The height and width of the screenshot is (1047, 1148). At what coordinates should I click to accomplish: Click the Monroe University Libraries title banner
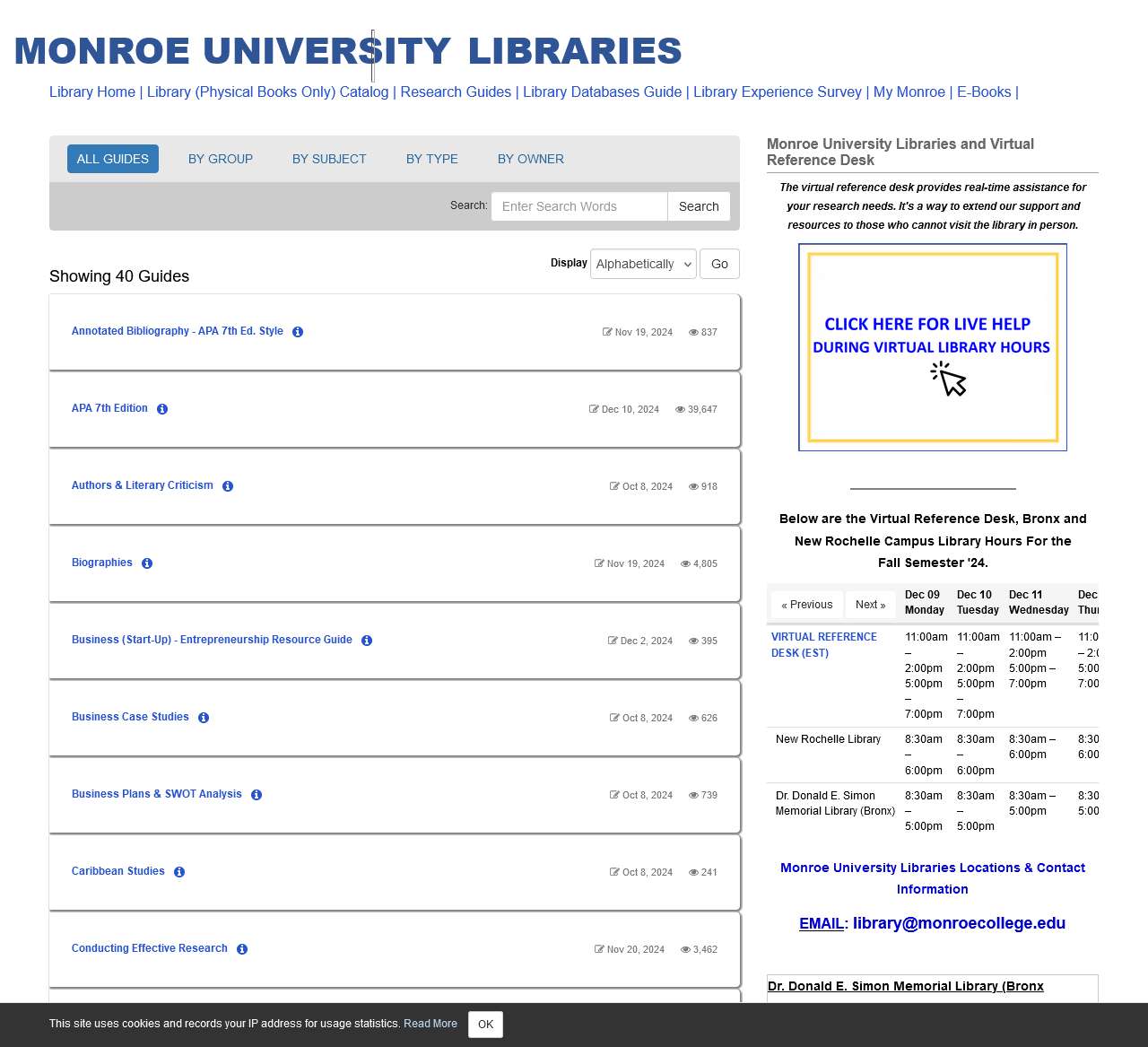pyautogui.click(x=348, y=51)
